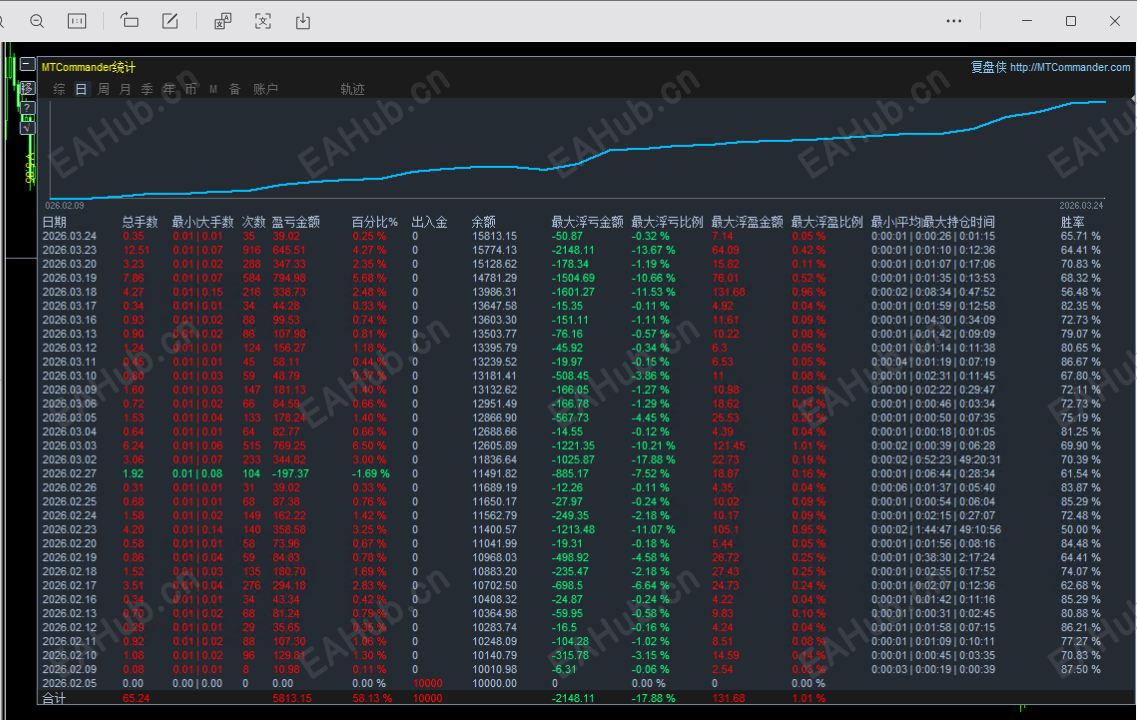
Task: Click the 余额 column header
Action: 484,222
